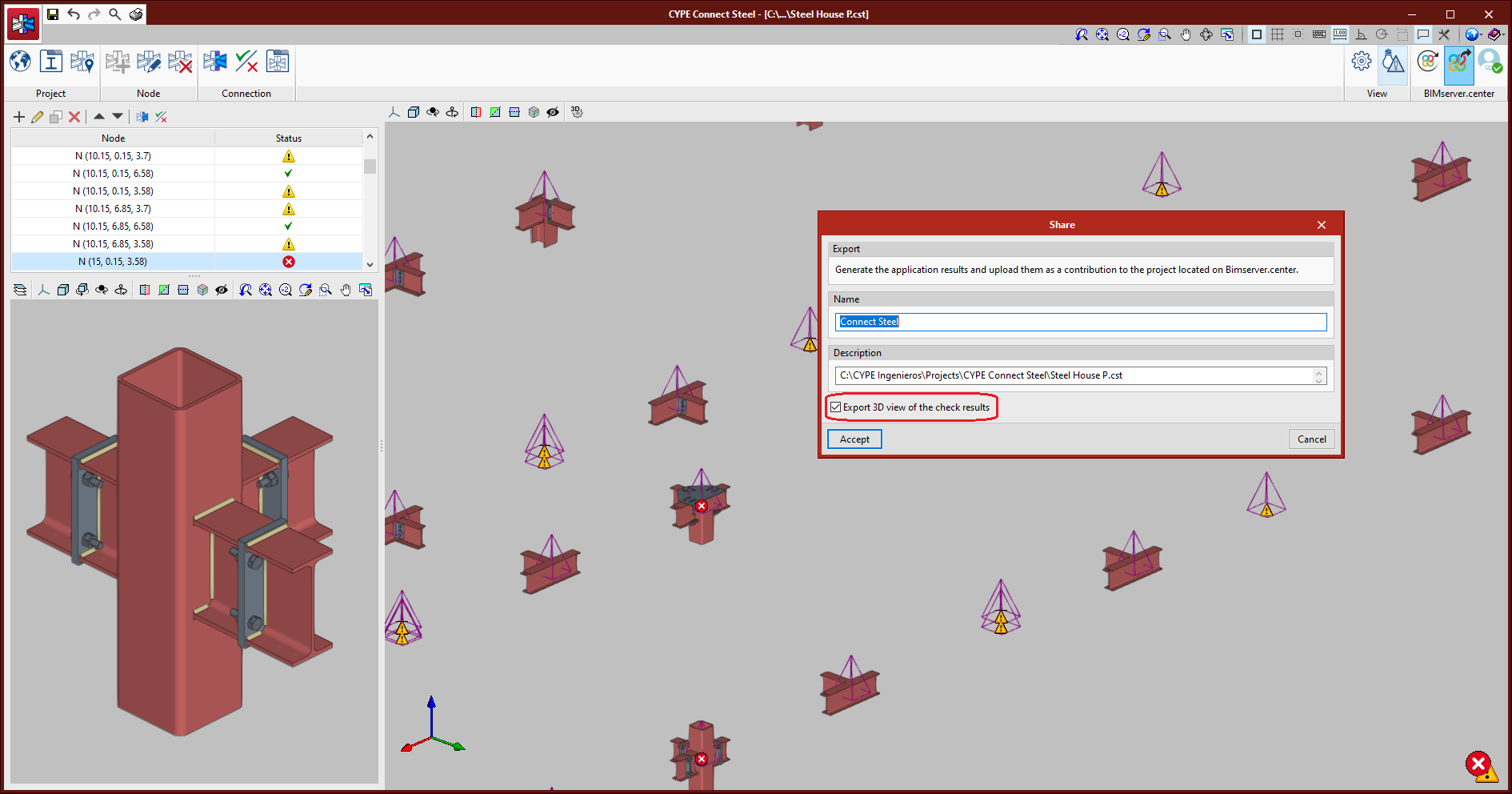Click the wrench tools configuration icon

(x=1444, y=34)
